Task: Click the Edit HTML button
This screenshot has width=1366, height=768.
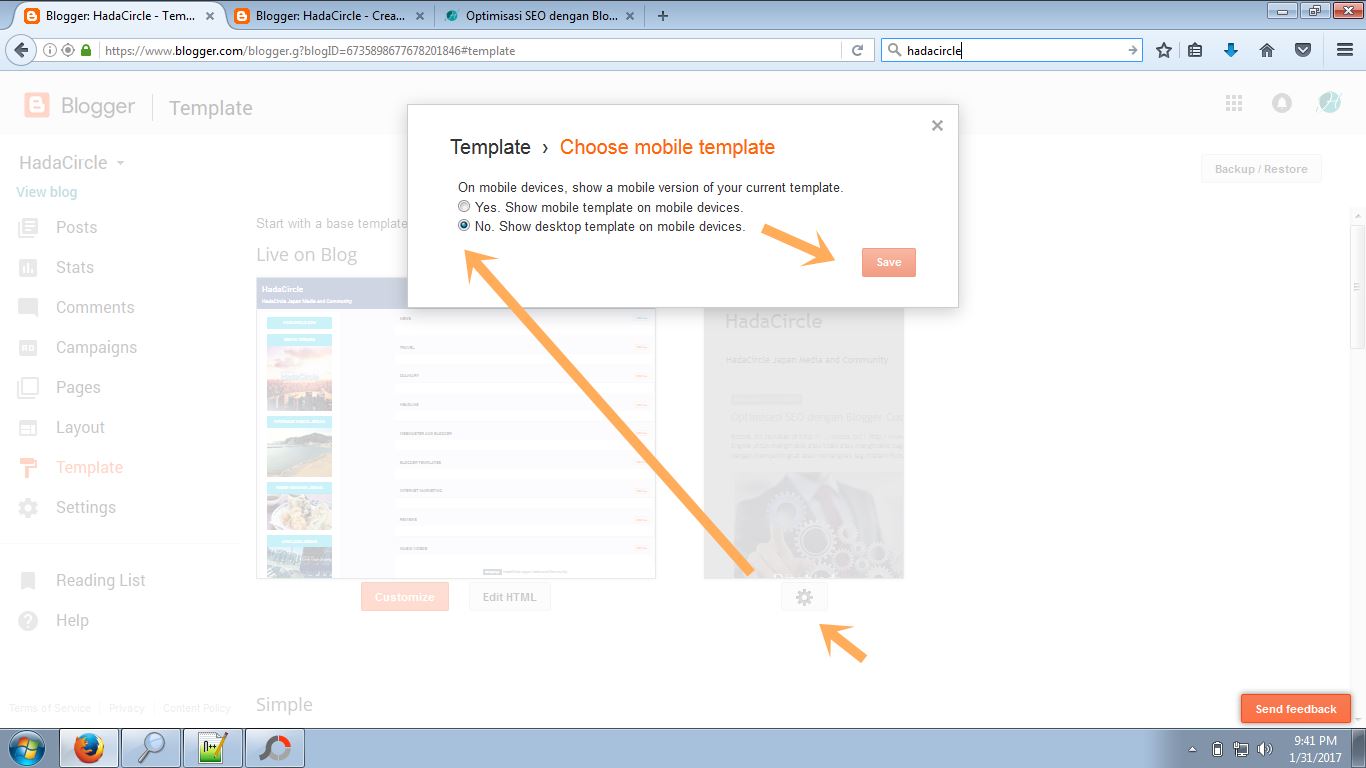Action: 510,597
